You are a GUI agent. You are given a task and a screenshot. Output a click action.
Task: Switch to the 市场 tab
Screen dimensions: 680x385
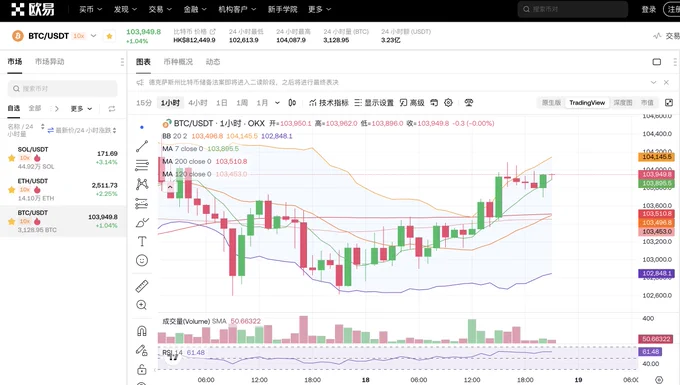coord(15,62)
